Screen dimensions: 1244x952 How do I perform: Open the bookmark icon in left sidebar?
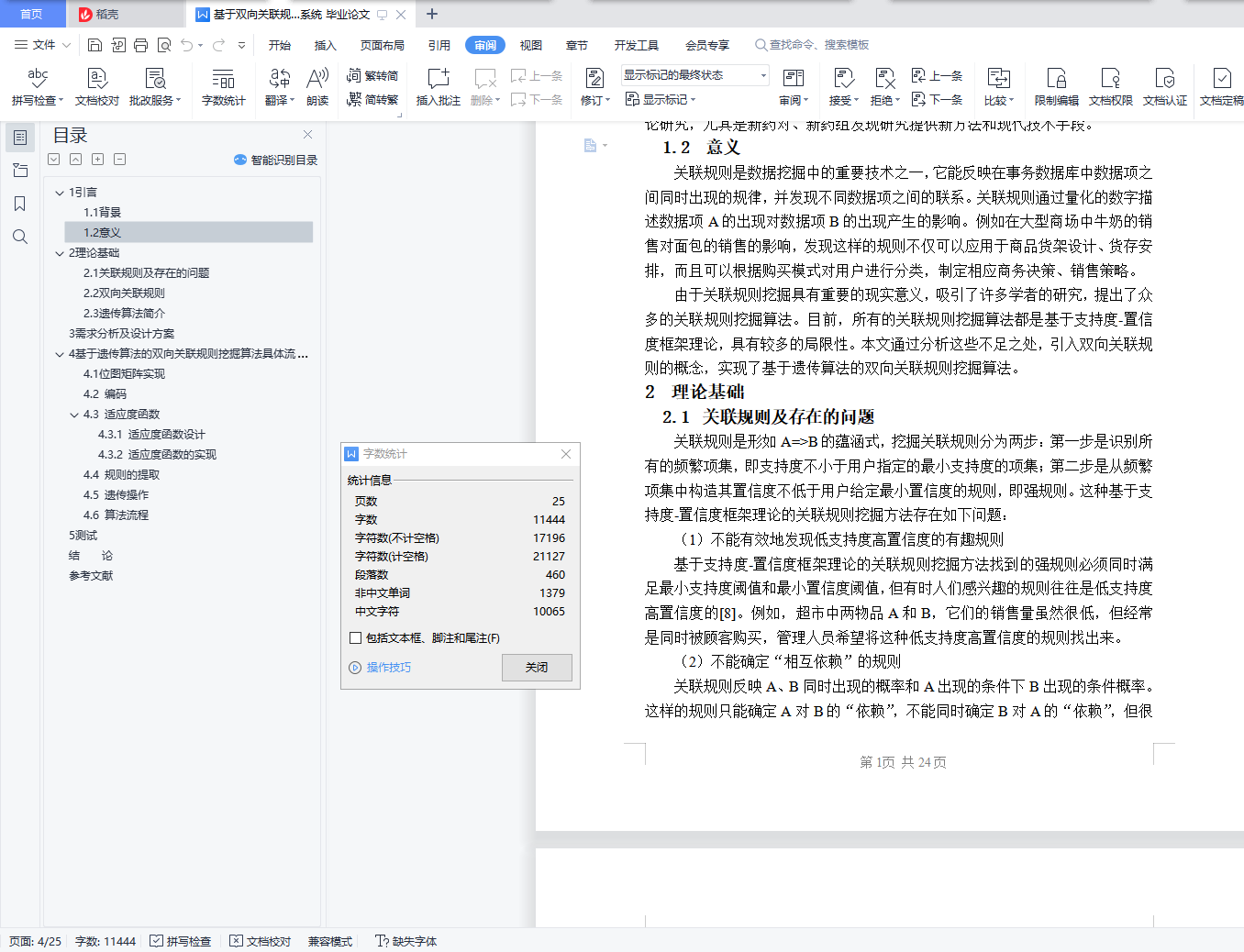20,204
